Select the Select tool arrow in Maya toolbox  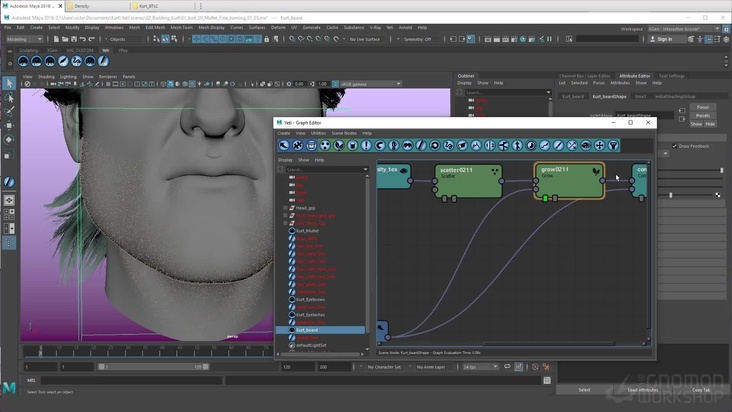(9, 84)
